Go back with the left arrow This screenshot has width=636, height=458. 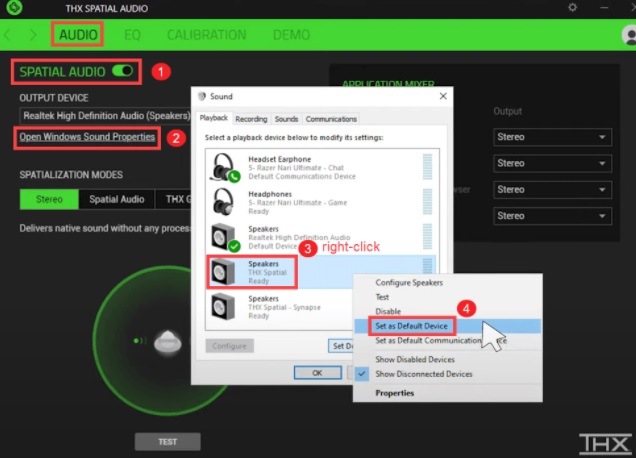coord(8,35)
